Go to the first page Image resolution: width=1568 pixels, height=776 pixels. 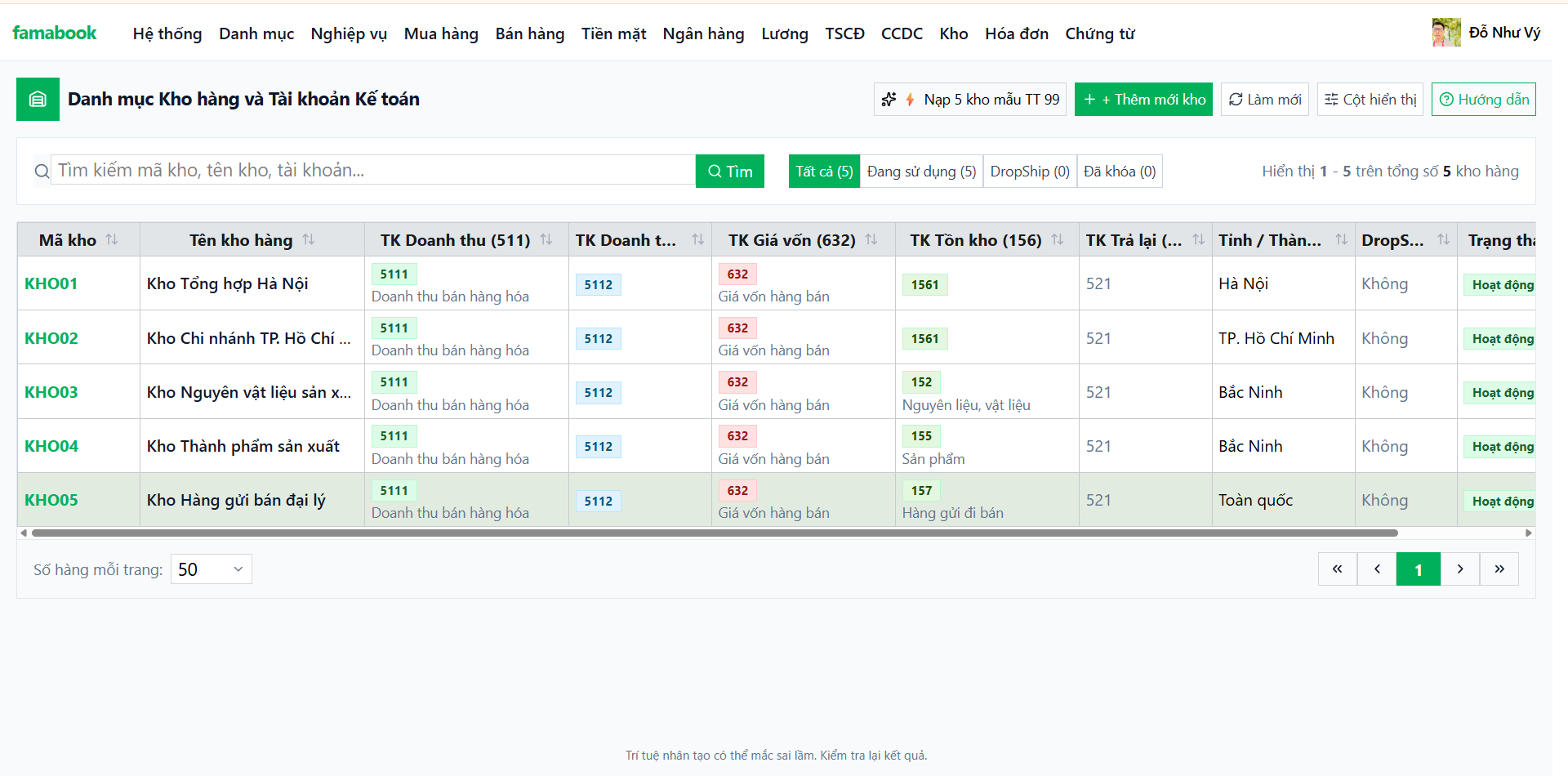pyautogui.click(x=1338, y=569)
